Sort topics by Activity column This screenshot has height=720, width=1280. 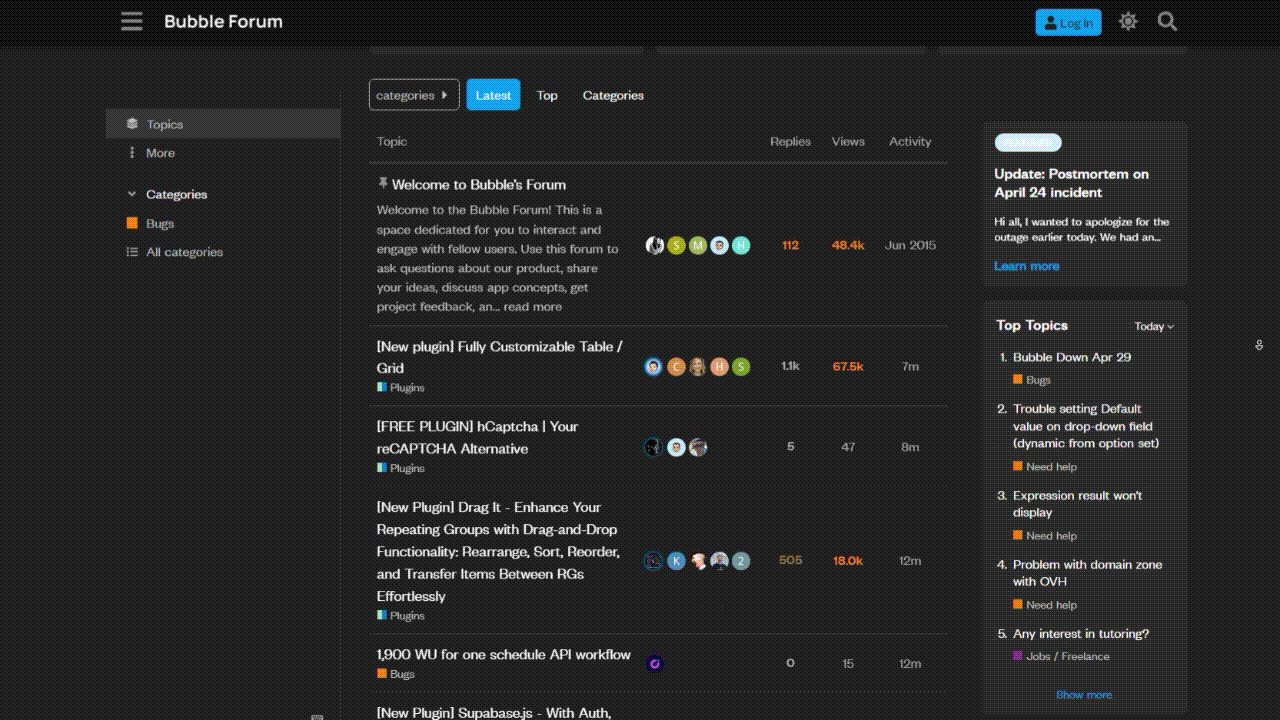910,142
